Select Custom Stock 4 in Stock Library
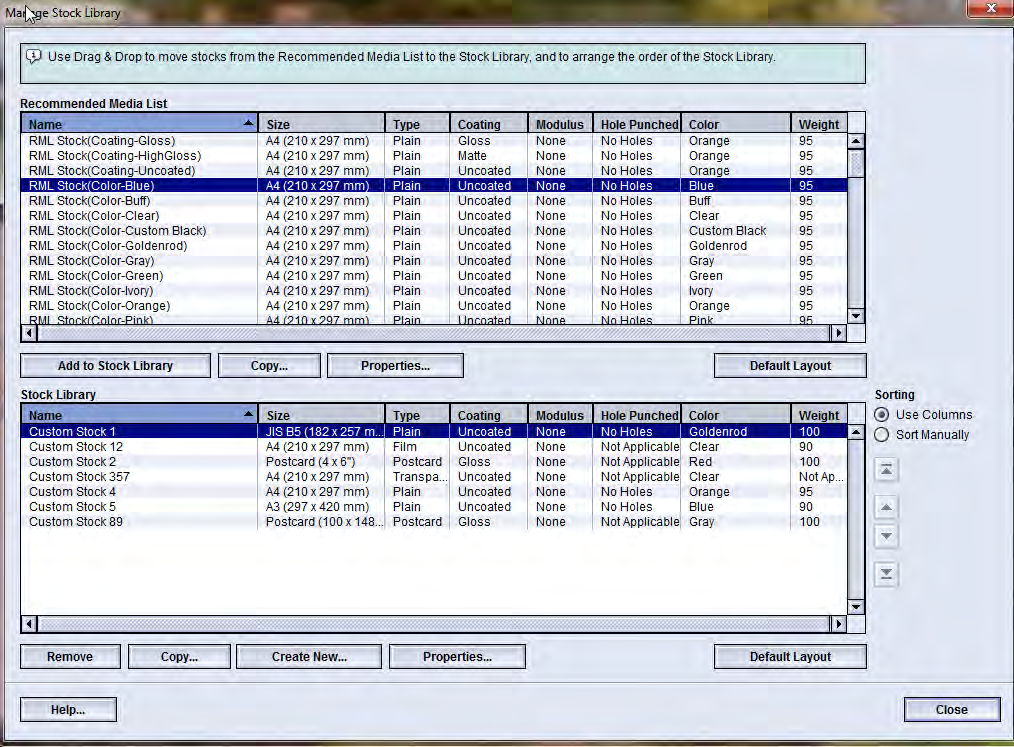Viewport: 1014px width, 747px height. coord(434,492)
